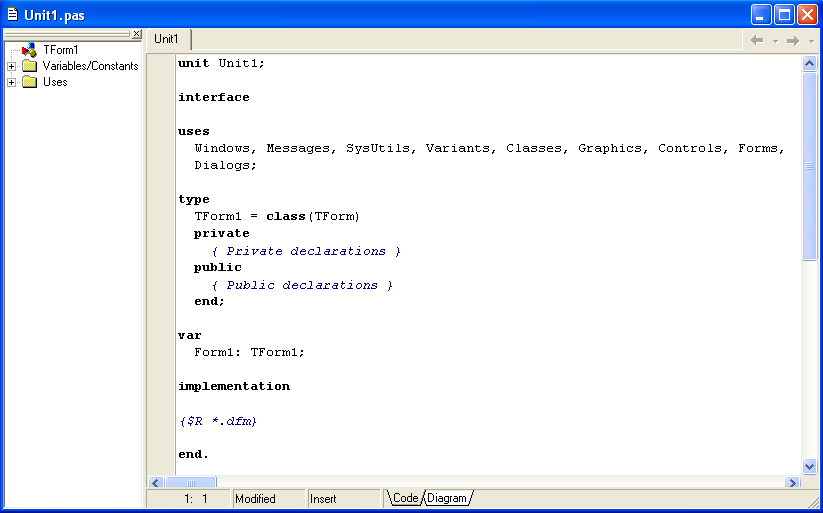Select the Uses tree label
Image resolution: width=823 pixels, height=513 pixels.
click(55, 82)
